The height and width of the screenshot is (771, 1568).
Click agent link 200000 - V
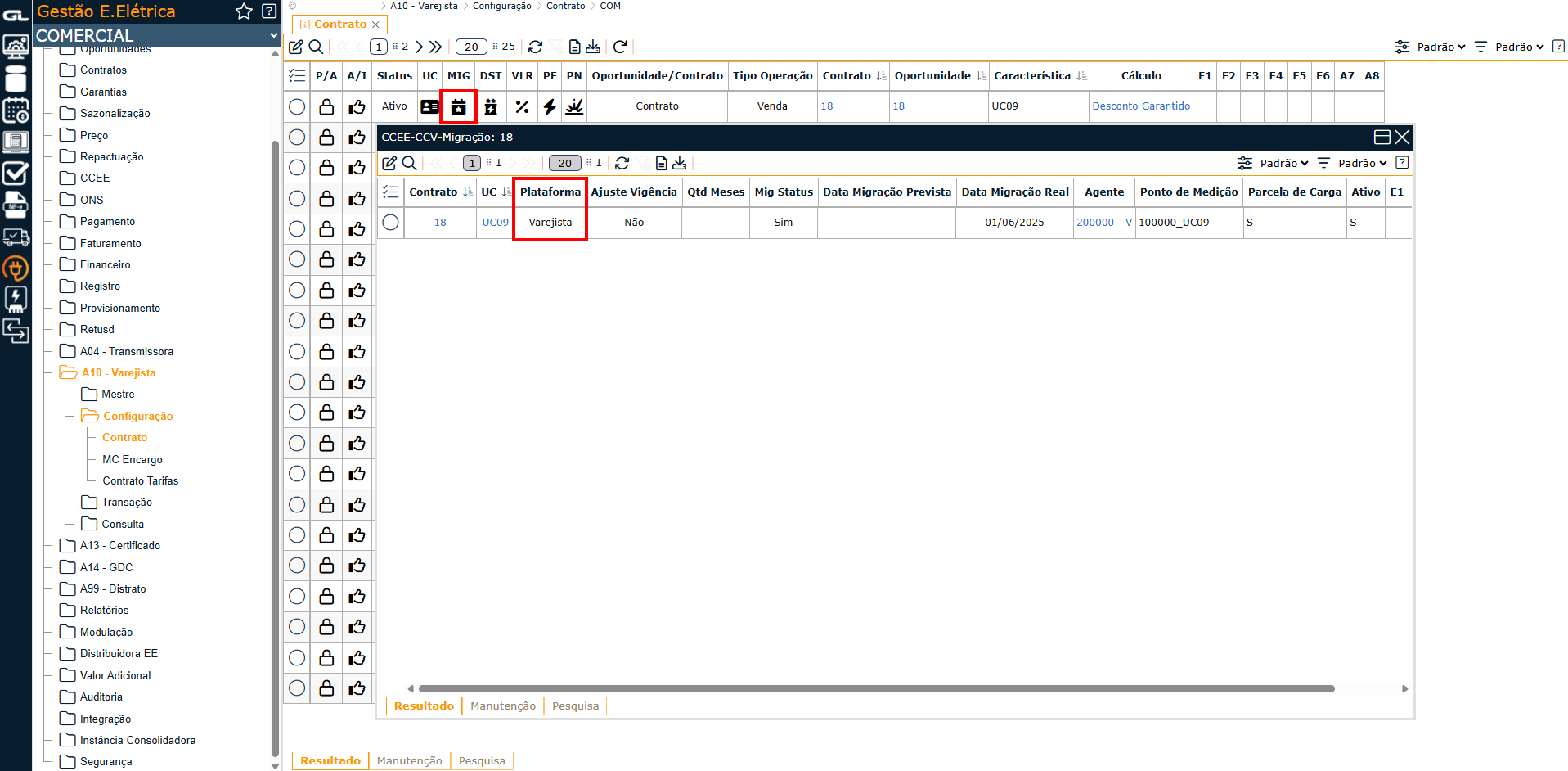1103,223
